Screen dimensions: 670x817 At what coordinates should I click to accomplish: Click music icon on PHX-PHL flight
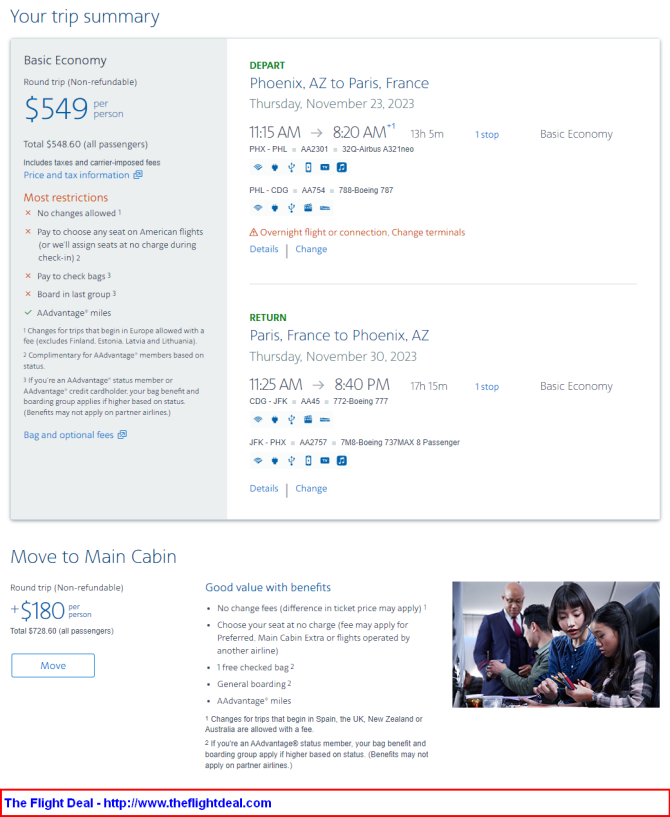[x=342, y=167]
